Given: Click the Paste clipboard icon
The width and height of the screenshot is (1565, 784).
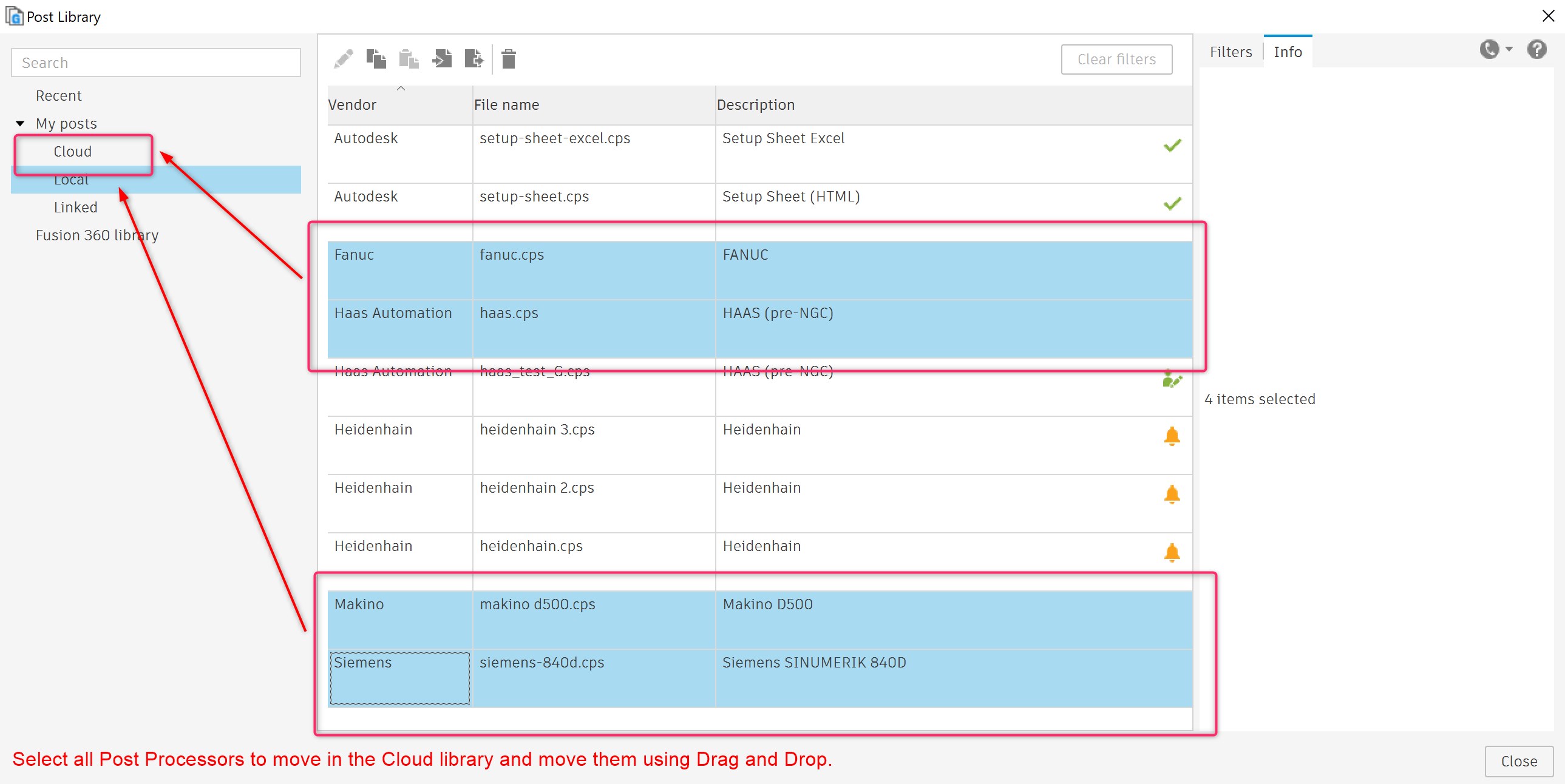Looking at the screenshot, I should pos(409,59).
